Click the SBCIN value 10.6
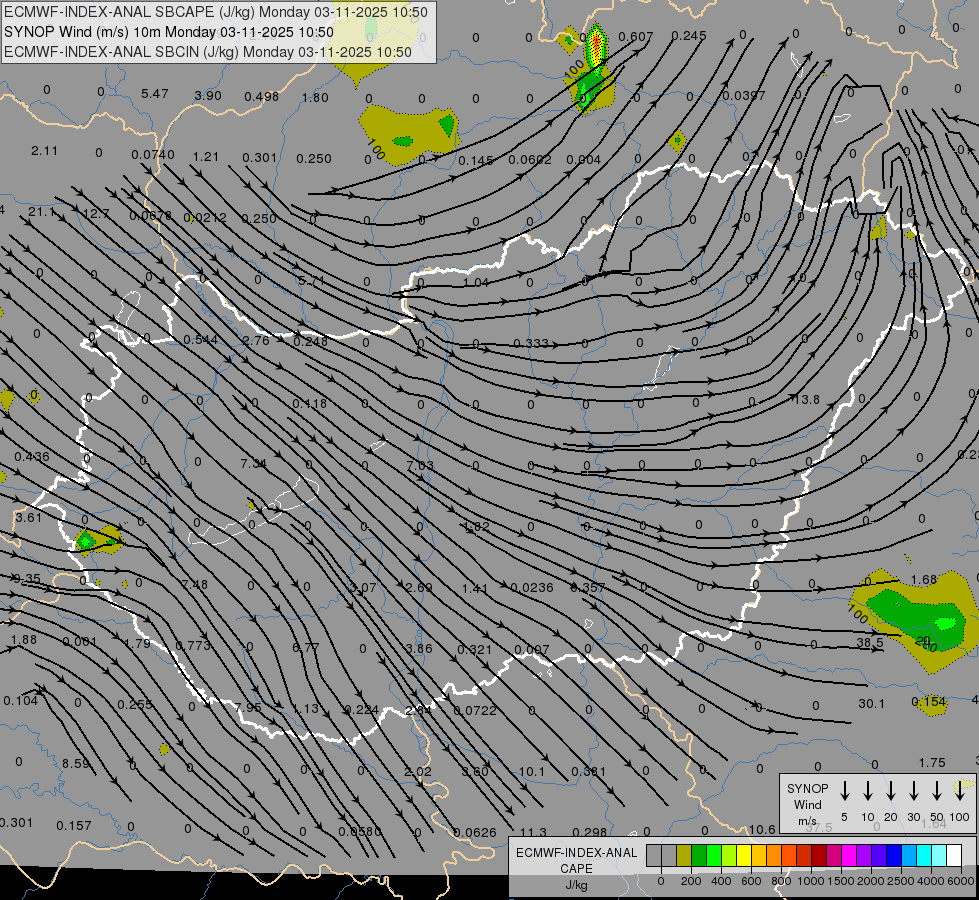 (x=762, y=829)
